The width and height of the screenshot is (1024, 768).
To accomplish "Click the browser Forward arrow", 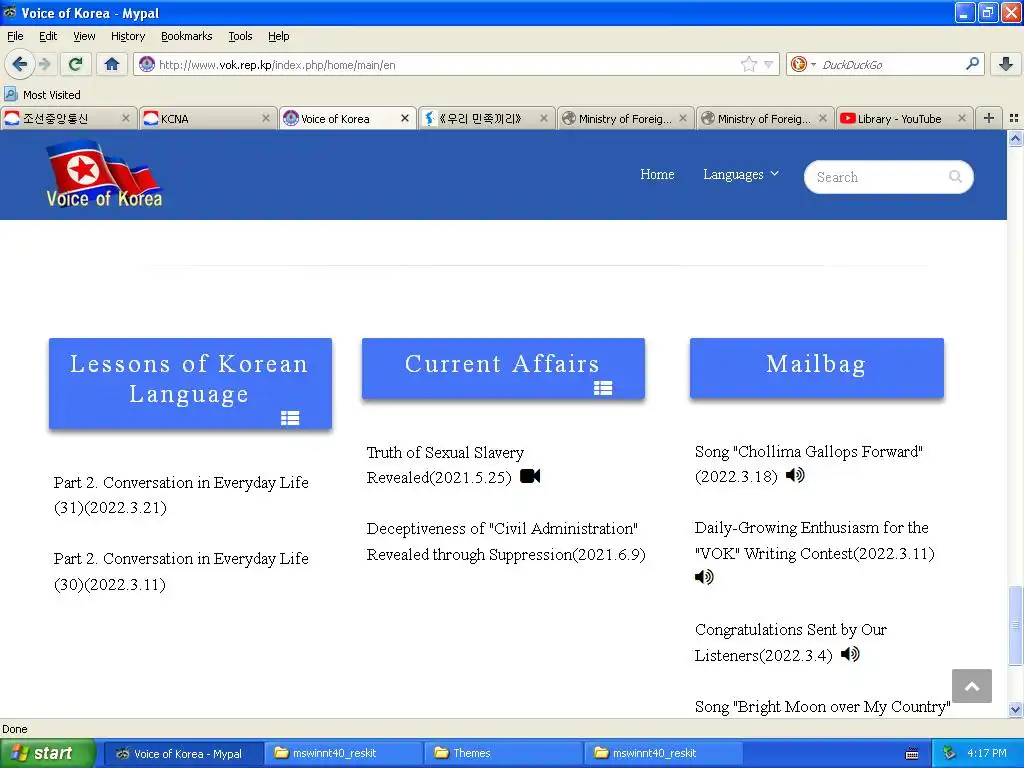I will [x=45, y=64].
